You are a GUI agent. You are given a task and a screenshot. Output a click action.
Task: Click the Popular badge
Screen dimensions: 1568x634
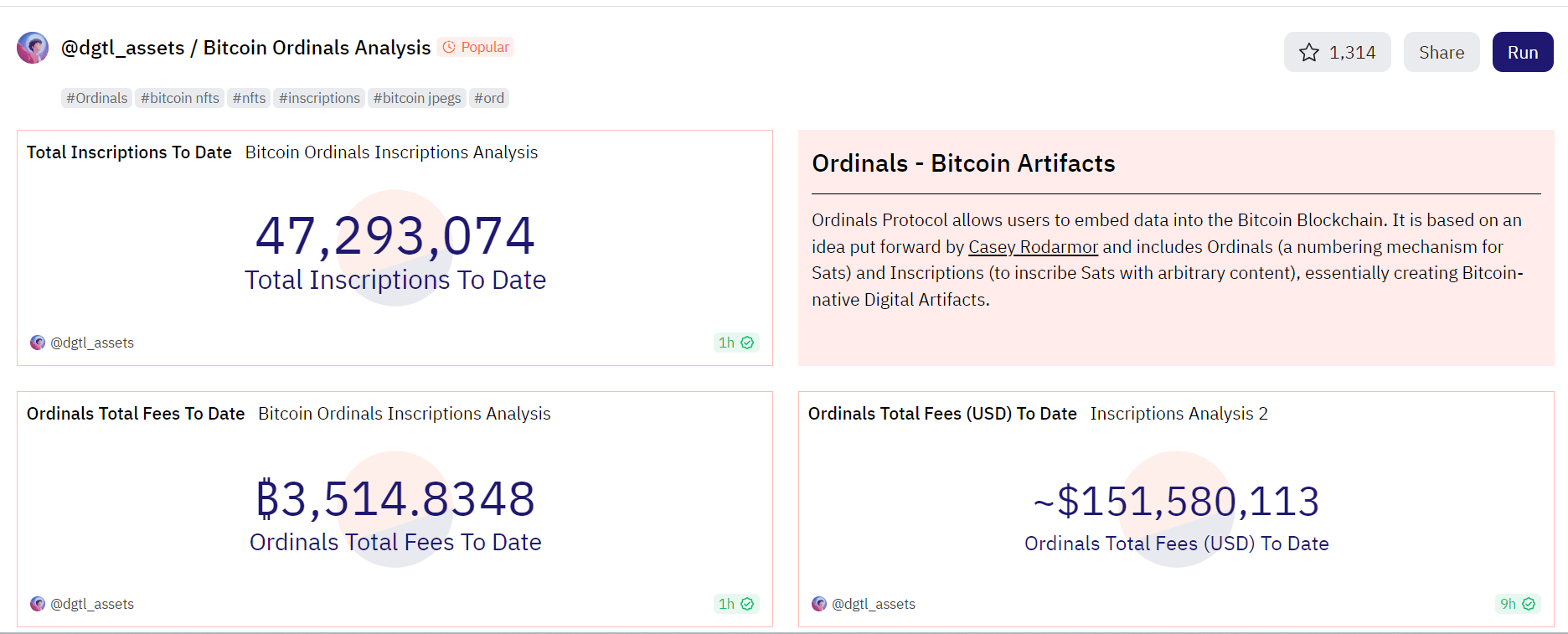(476, 47)
